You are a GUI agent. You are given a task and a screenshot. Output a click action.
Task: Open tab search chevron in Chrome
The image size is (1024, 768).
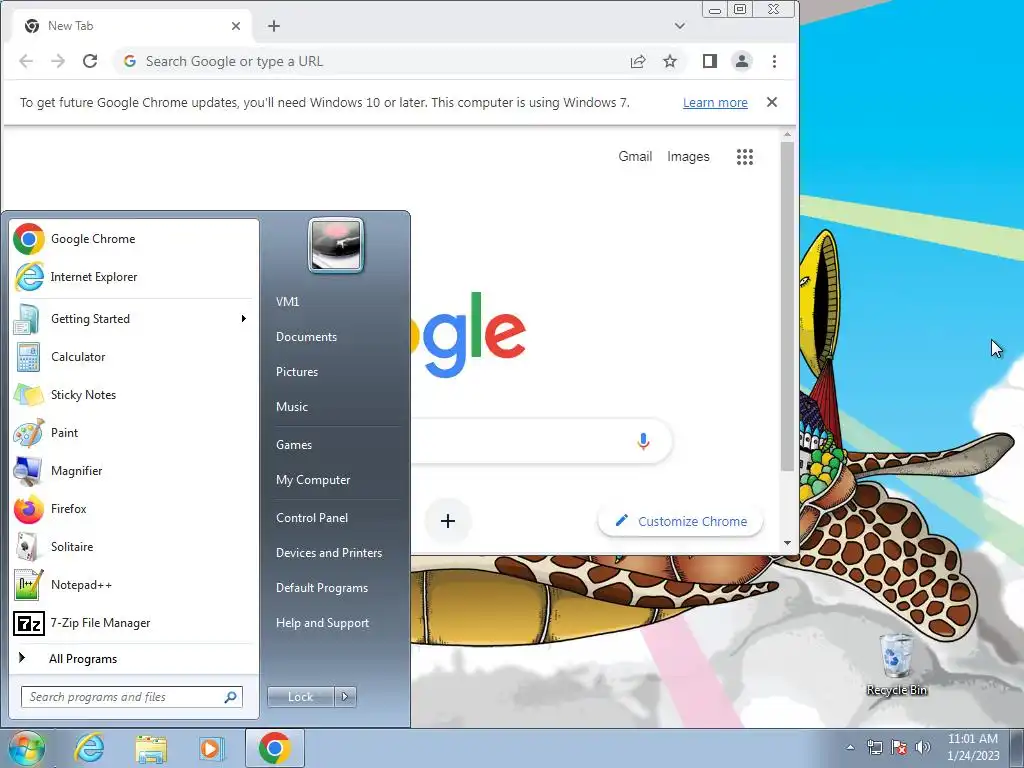(x=680, y=26)
